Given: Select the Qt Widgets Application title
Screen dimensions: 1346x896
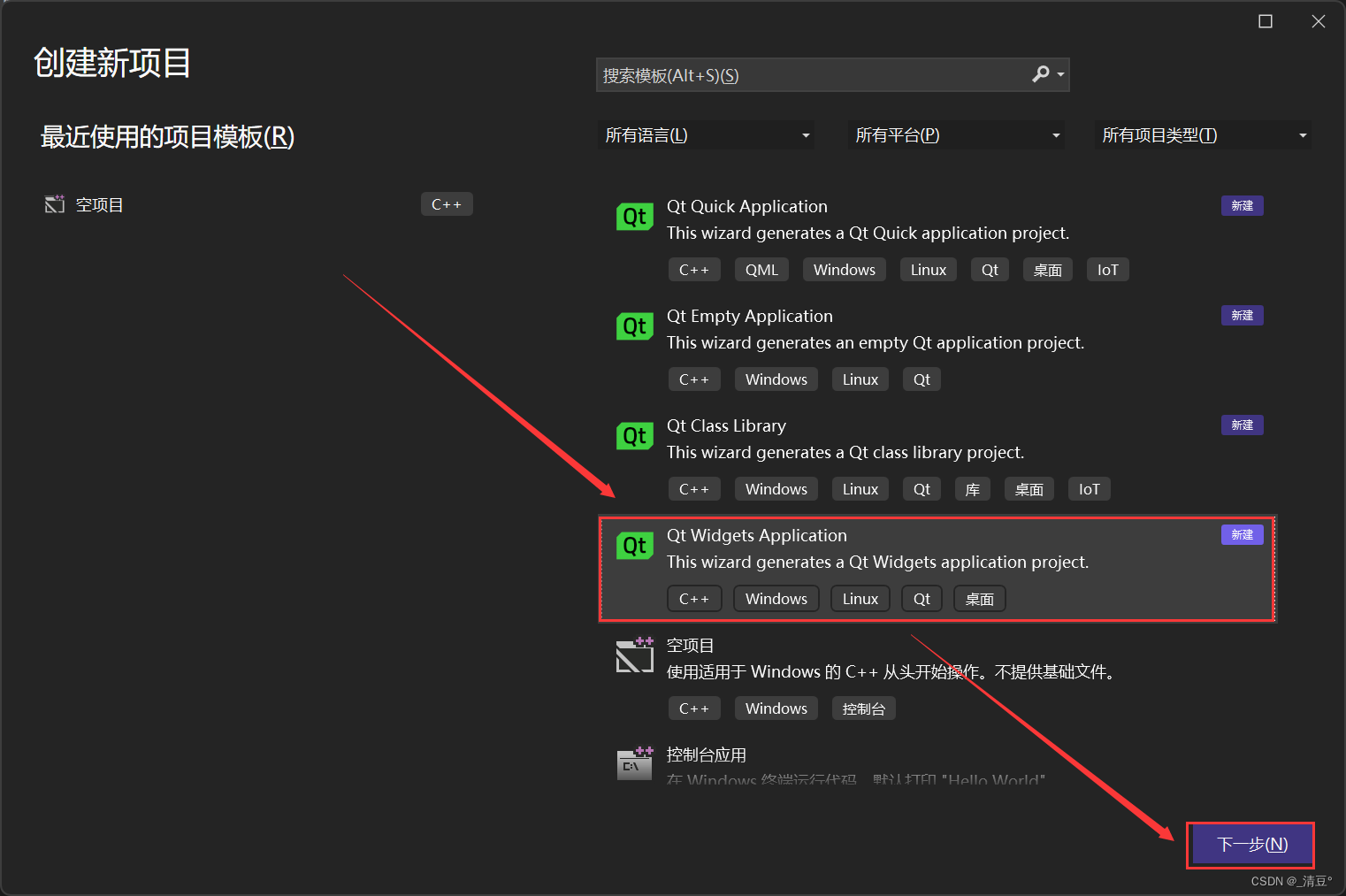Looking at the screenshot, I should click(x=757, y=535).
